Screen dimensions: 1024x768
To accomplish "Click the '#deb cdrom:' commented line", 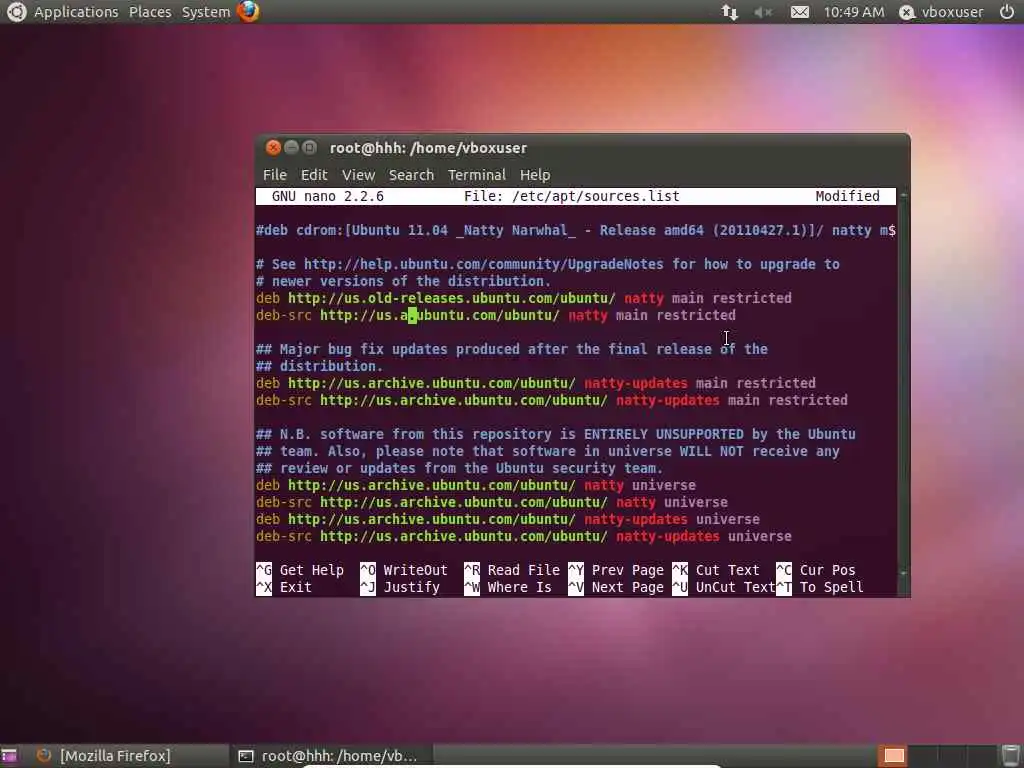I will (x=575, y=231).
